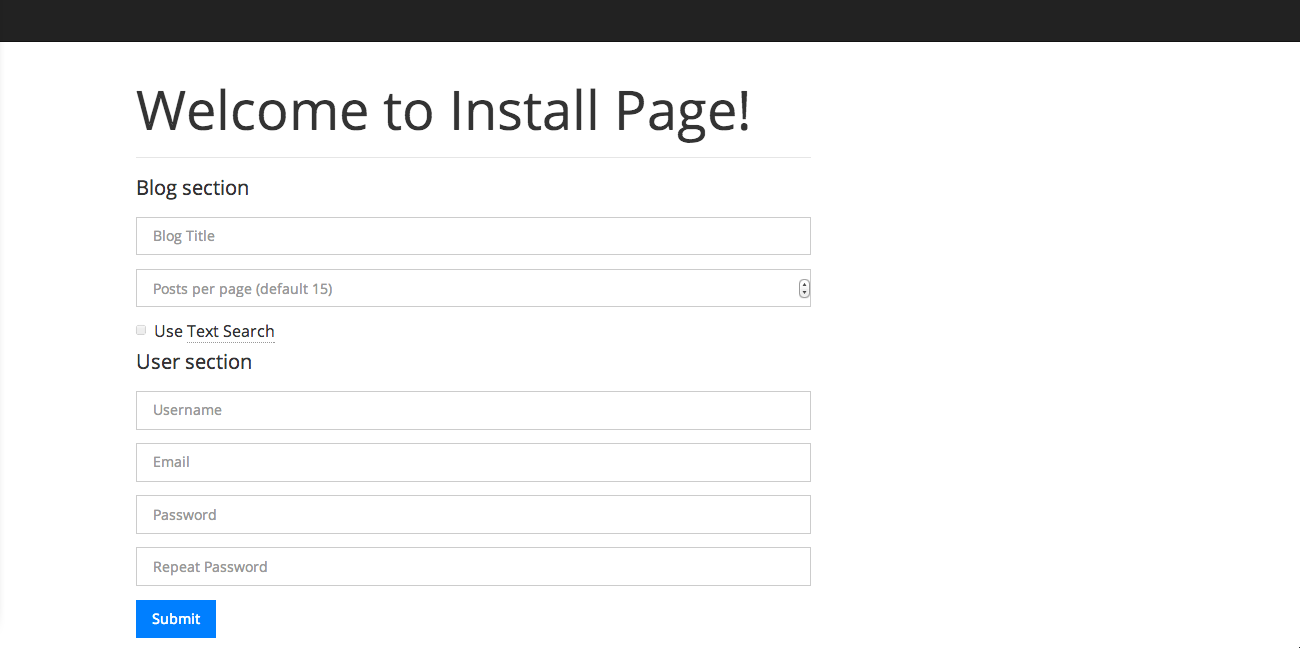Click the dotted-underlined Text Search term

[x=230, y=331]
